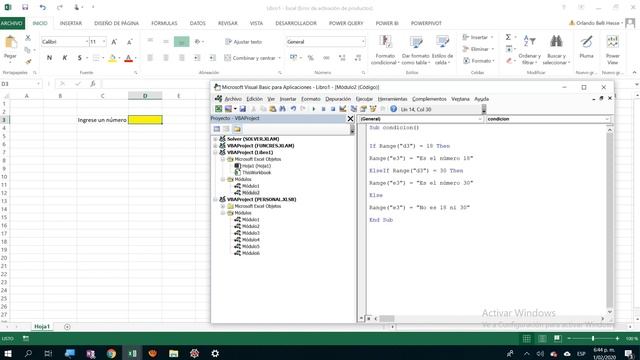
Task: Switch to Page Layout view in status bar
Action: pyautogui.click(x=542, y=338)
